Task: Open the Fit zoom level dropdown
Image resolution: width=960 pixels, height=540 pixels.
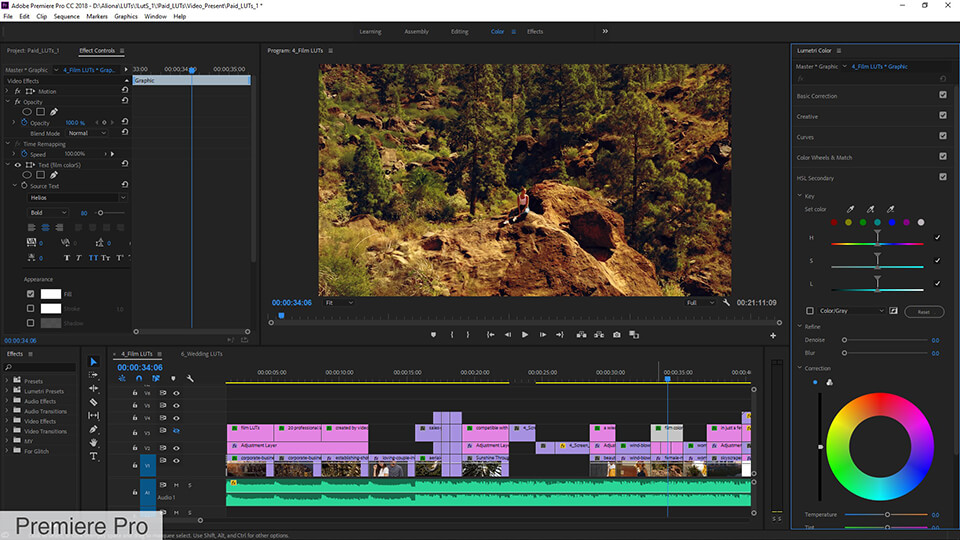Action: click(339, 302)
